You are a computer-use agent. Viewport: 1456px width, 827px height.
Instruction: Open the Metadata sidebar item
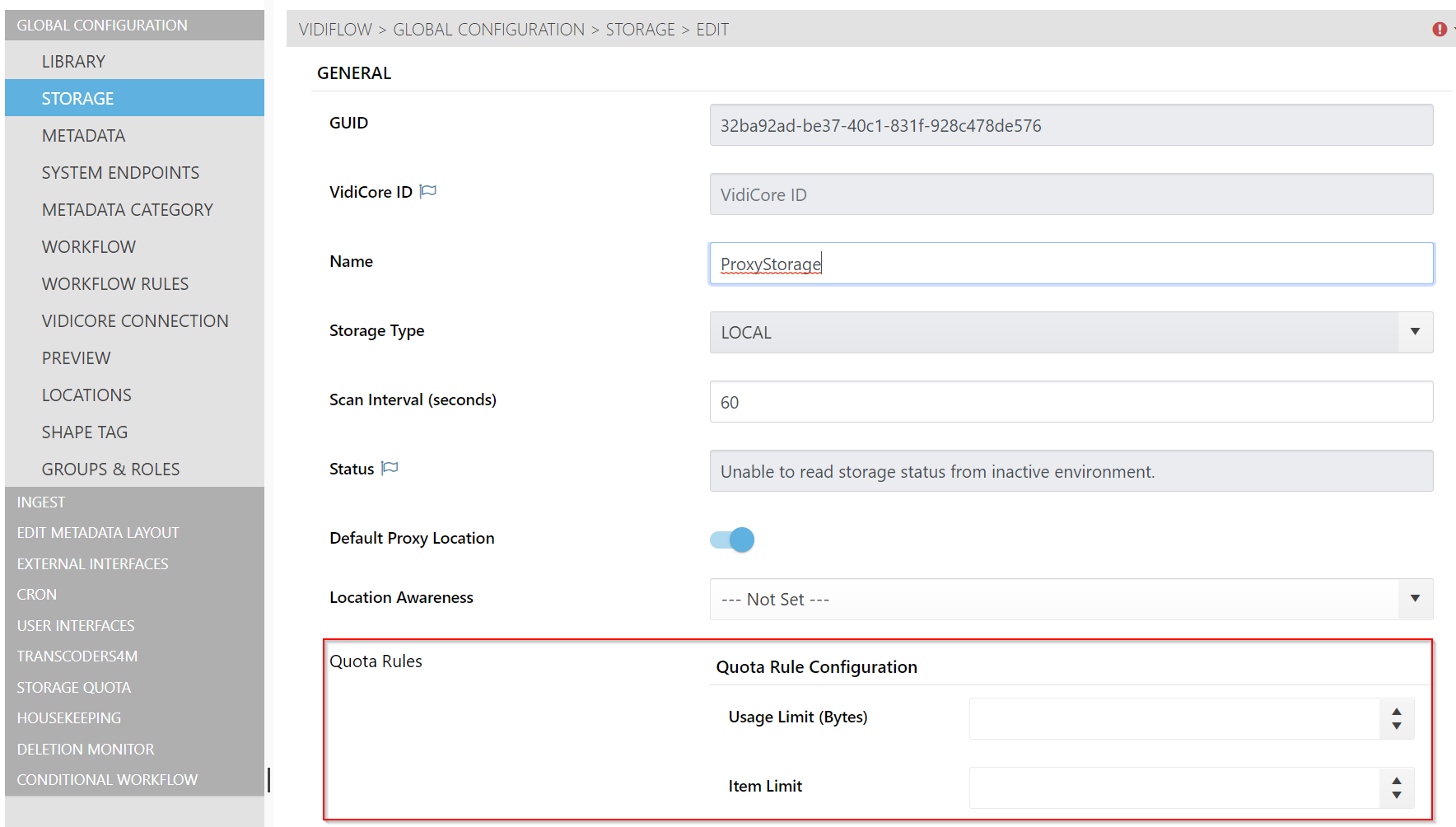pyautogui.click(x=83, y=136)
